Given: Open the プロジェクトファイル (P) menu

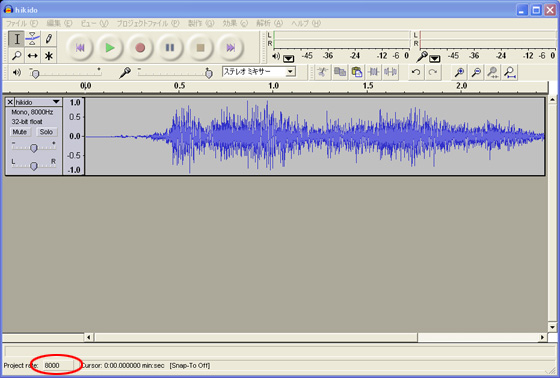Looking at the screenshot, I should point(148,23).
